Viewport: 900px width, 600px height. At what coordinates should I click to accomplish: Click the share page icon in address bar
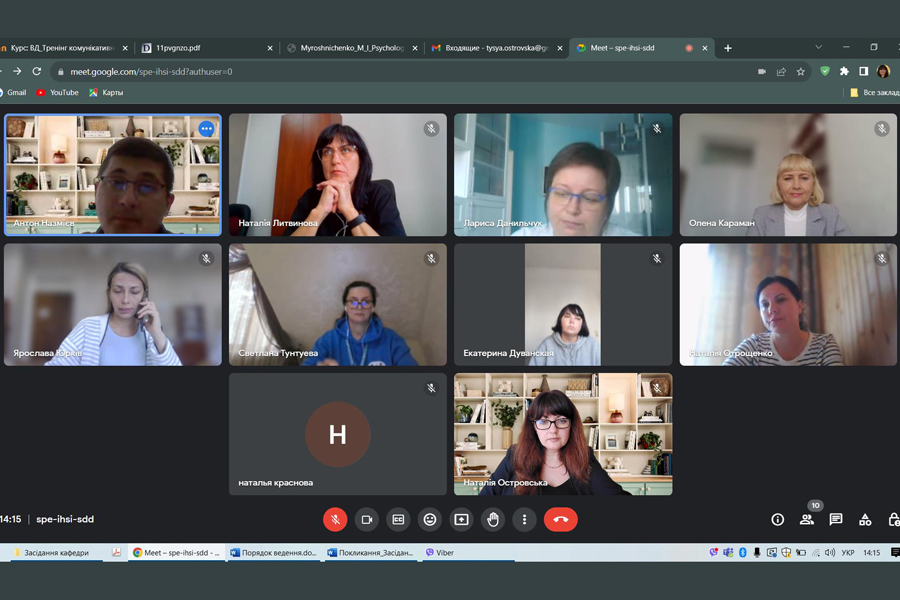pos(781,72)
